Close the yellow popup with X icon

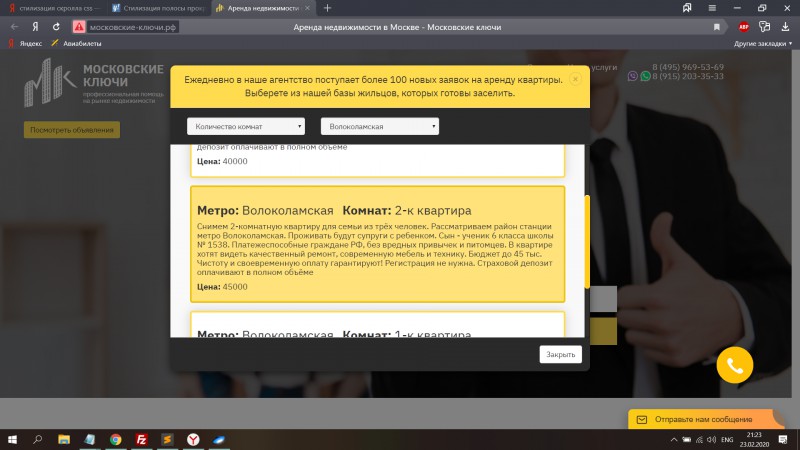[575, 79]
